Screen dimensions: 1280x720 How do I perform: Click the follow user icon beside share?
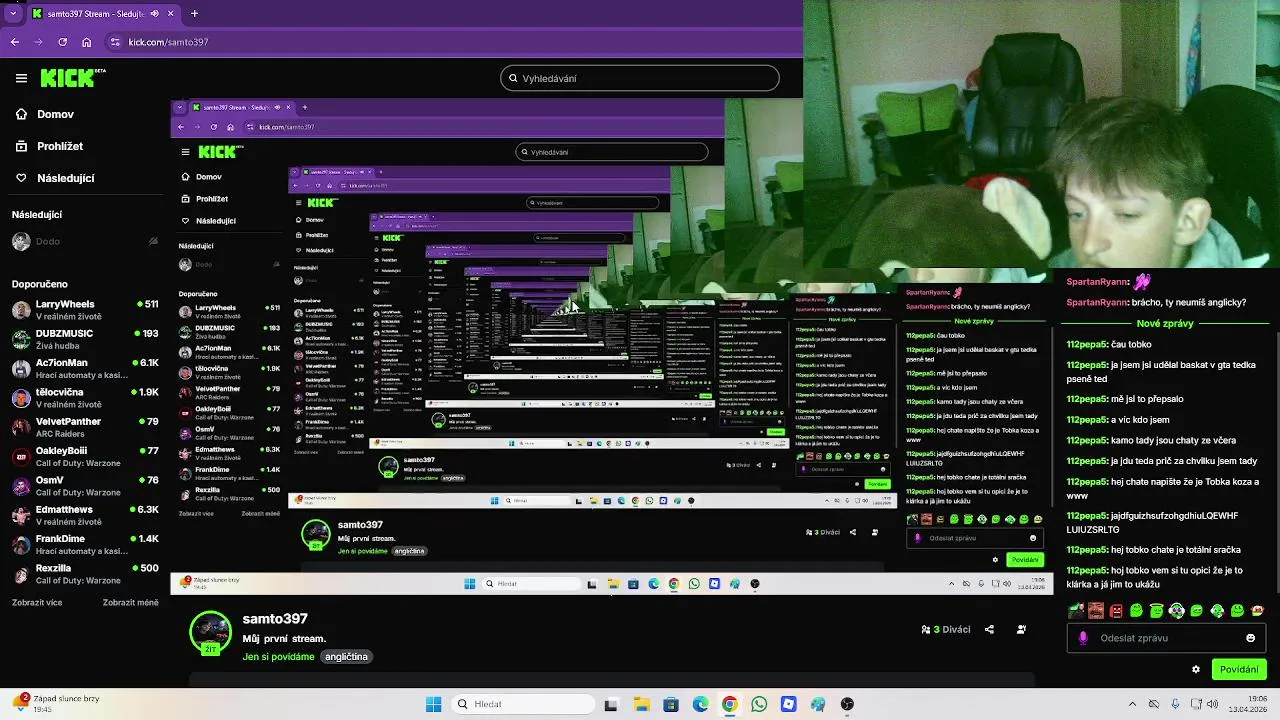point(1021,630)
